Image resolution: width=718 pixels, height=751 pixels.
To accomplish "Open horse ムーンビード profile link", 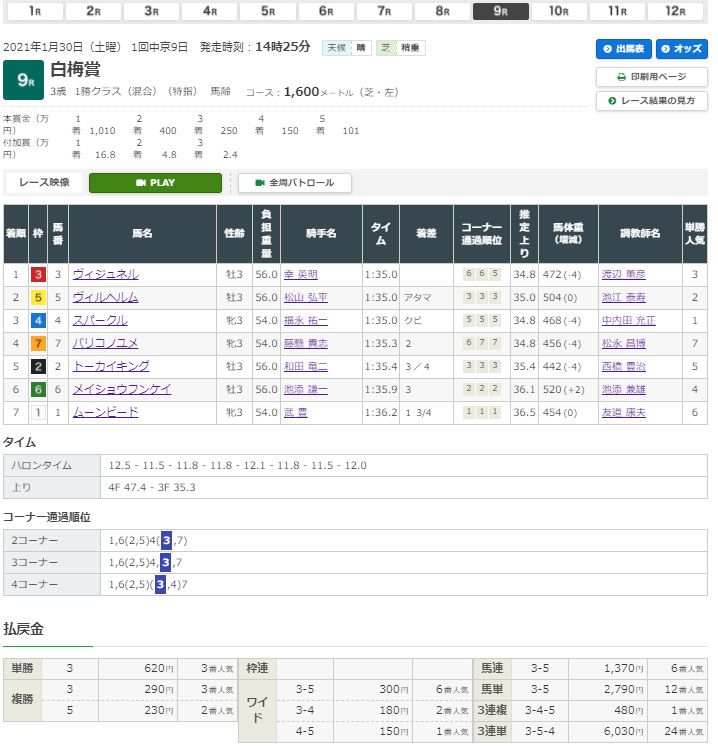I will coord(105,412).
